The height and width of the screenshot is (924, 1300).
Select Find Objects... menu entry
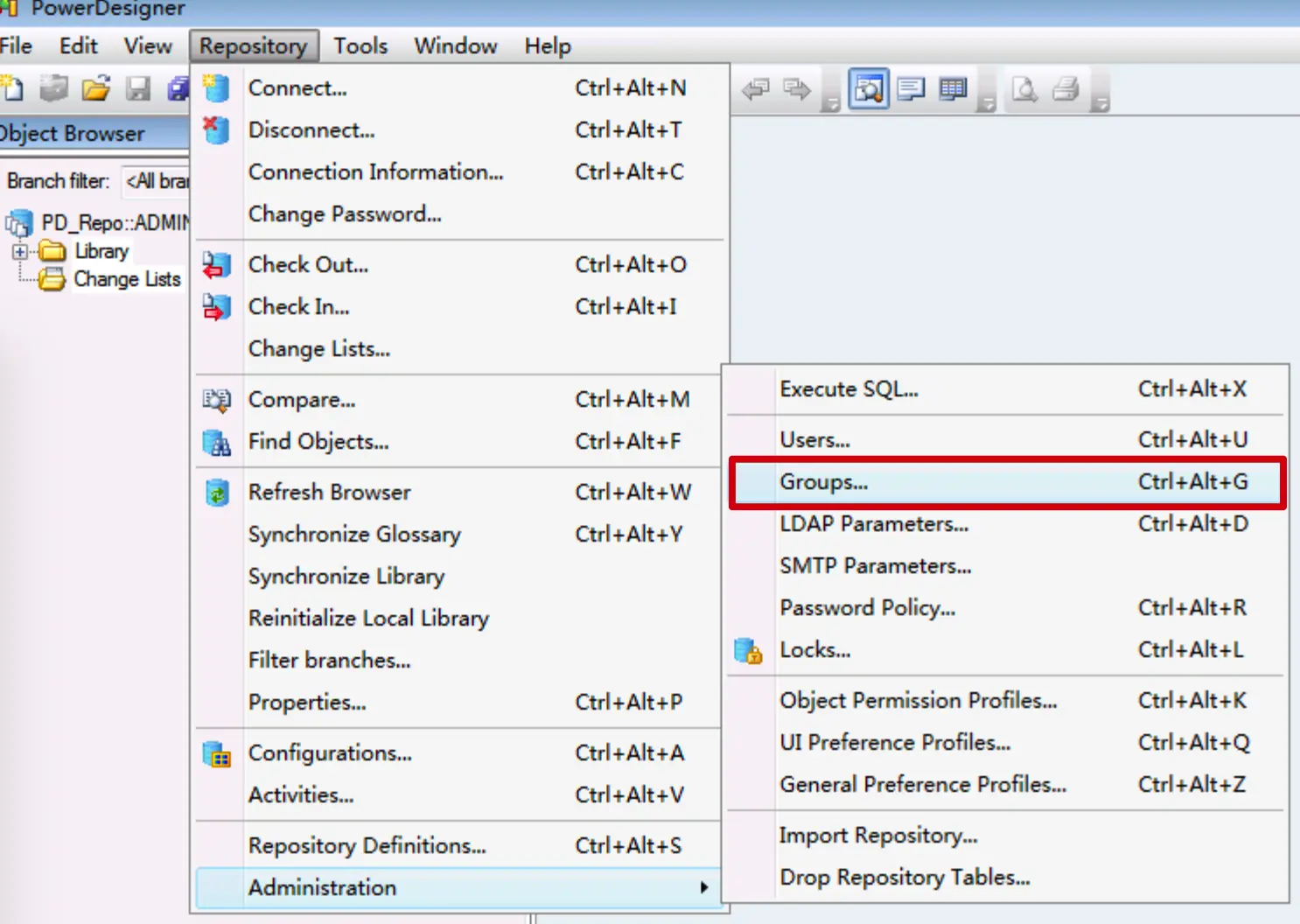point(460,441)
